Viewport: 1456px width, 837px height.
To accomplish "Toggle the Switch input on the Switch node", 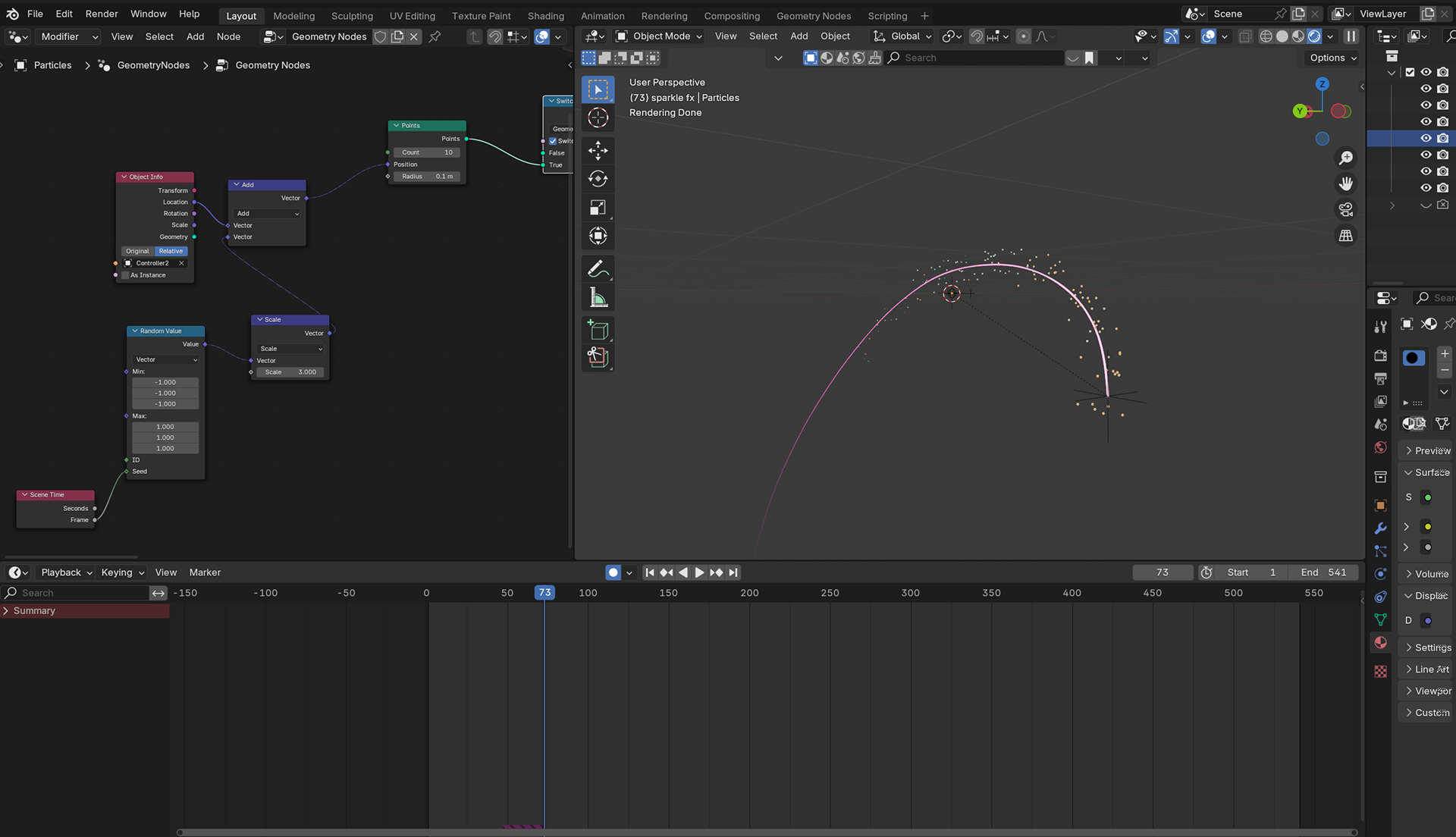I will [x=552, y=141].
